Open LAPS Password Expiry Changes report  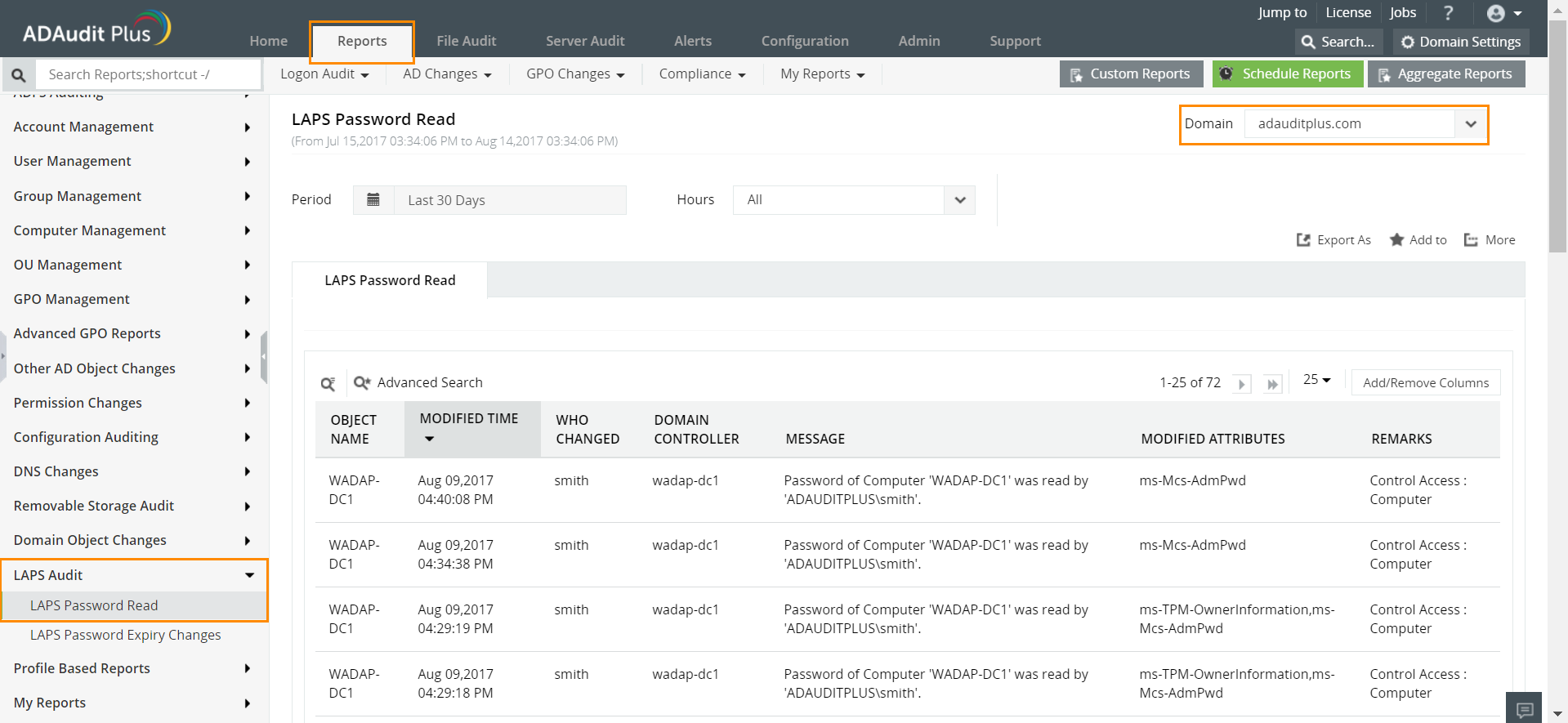(125, 635)
